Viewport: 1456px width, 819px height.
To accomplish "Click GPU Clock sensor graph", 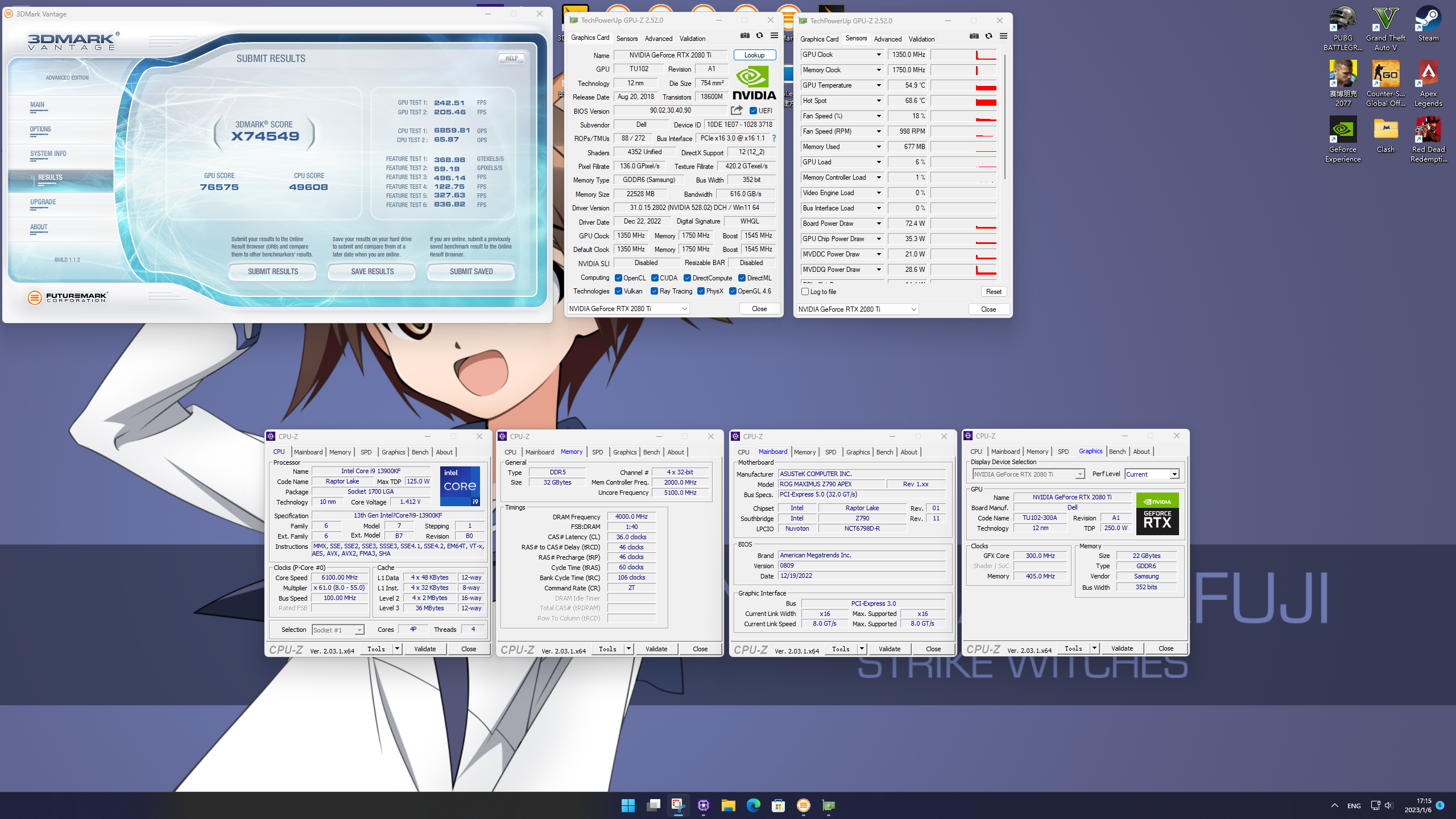I will 963,55.
